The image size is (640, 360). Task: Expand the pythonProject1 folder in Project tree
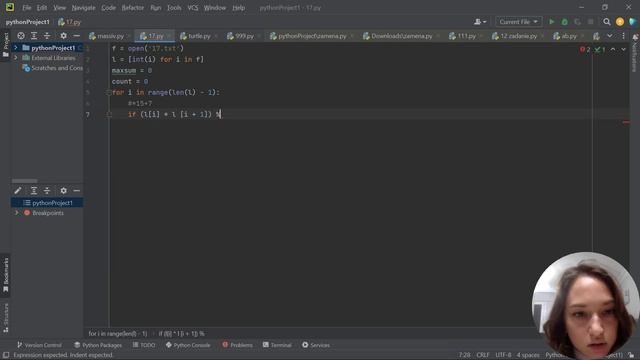coord(16,48)
